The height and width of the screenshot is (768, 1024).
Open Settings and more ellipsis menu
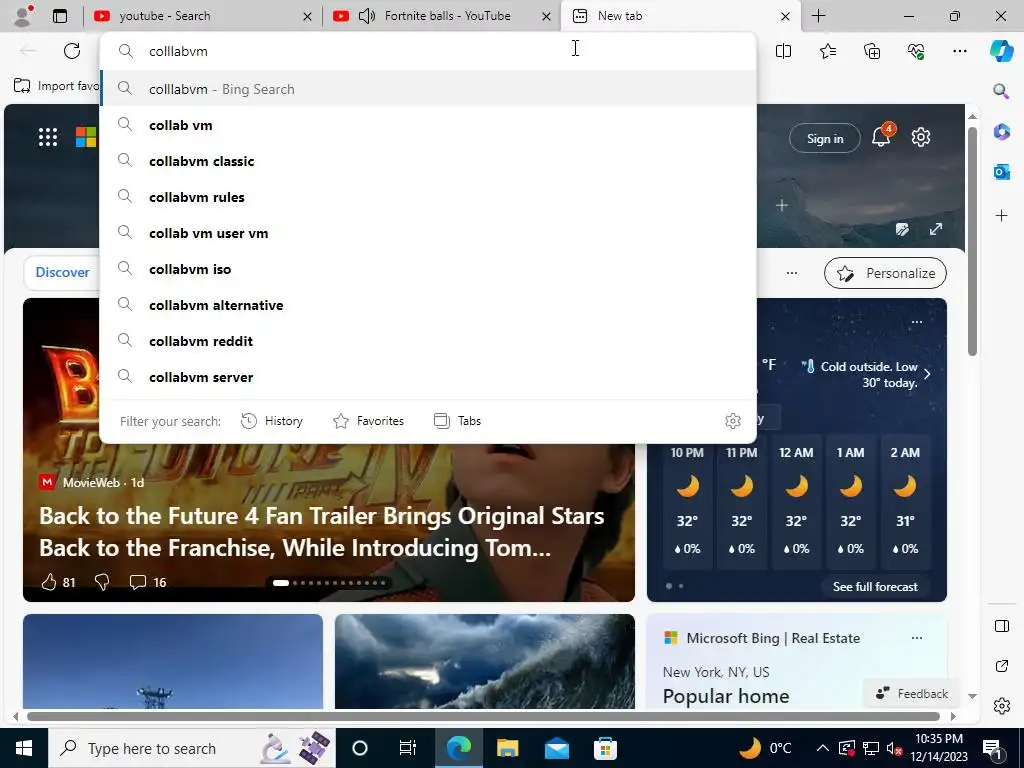[x=959, y=51]
